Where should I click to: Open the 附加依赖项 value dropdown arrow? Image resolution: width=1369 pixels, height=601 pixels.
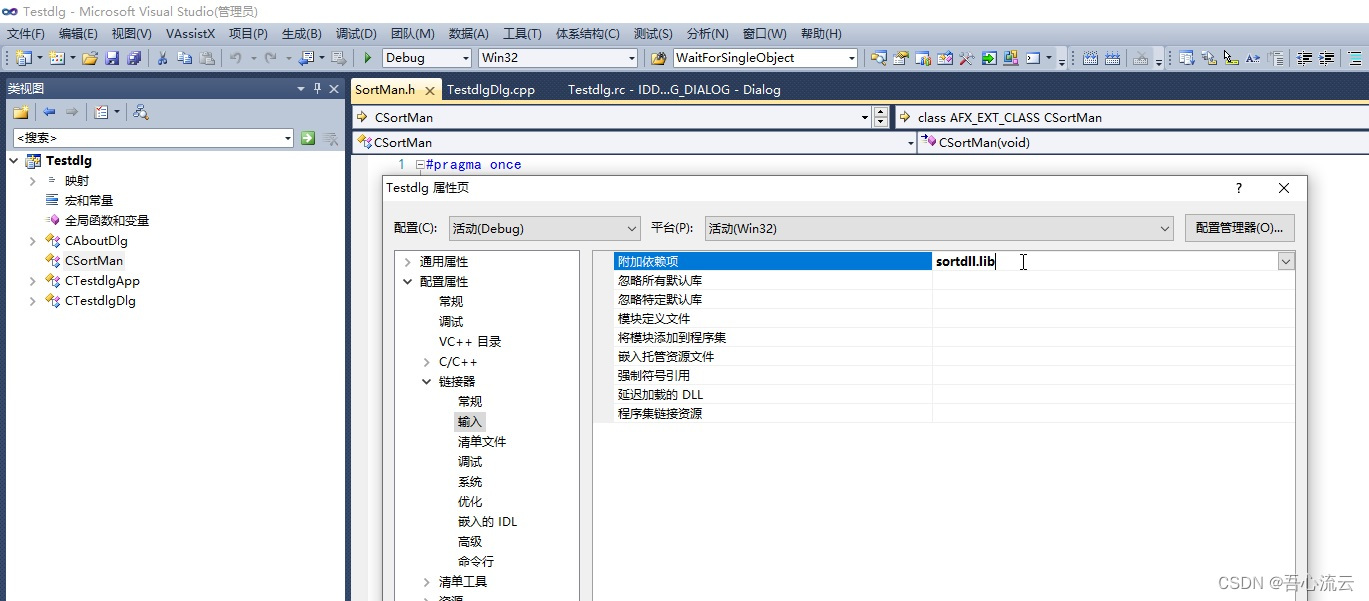pyautogui.click(x=1286, y=261)
